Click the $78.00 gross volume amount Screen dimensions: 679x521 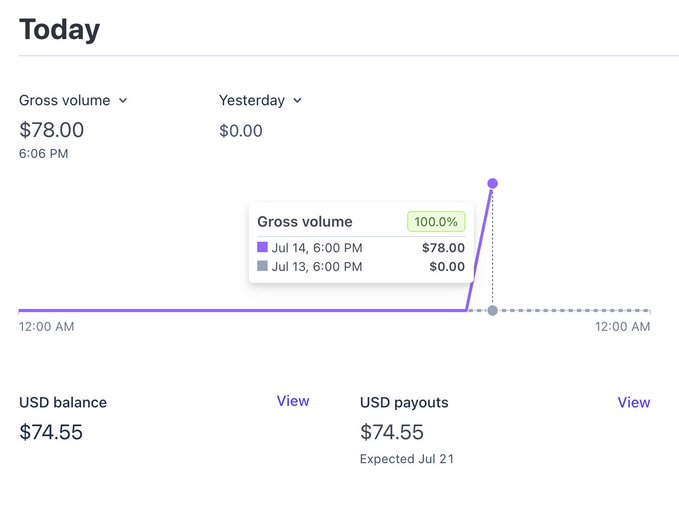point(52,130)
